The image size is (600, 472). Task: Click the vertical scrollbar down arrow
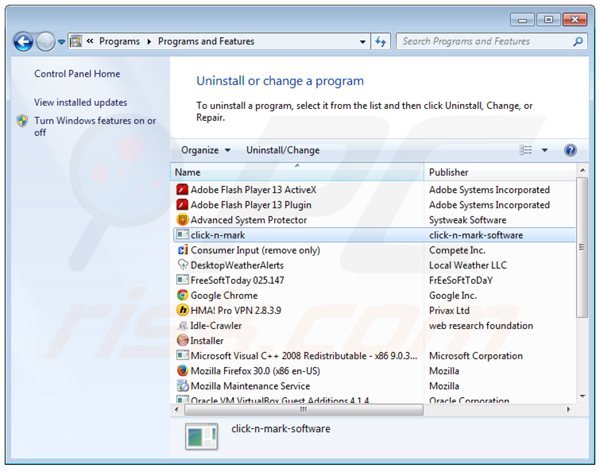(582, 396)
